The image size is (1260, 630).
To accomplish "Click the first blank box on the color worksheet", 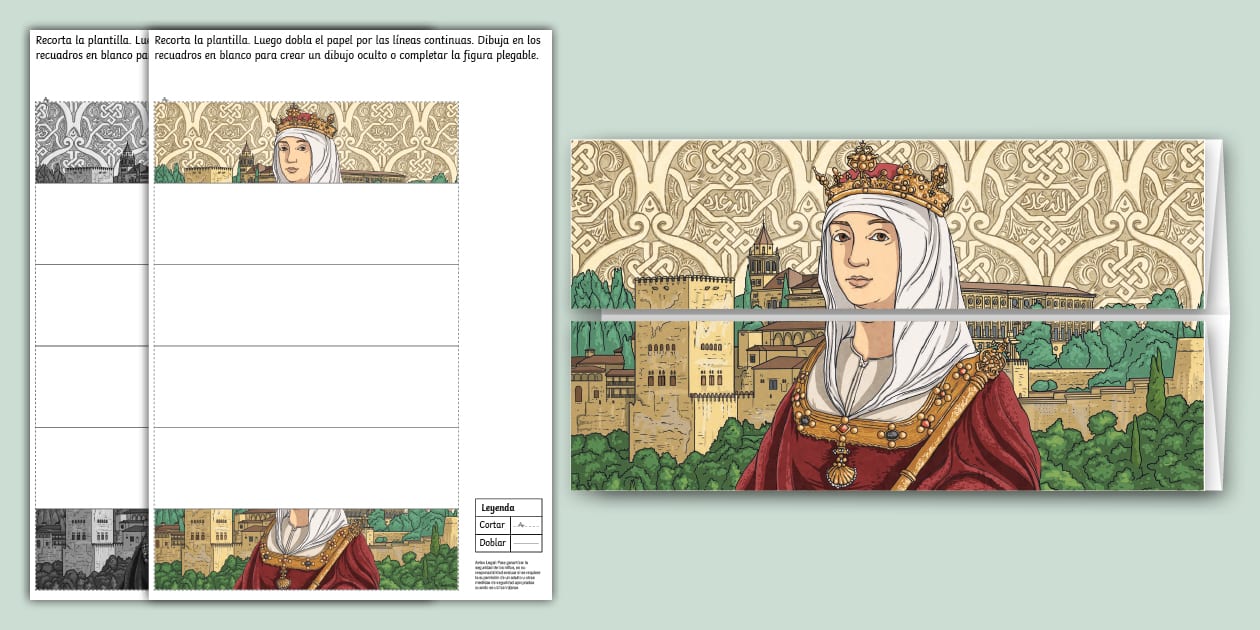I will (x=305, y=223).
